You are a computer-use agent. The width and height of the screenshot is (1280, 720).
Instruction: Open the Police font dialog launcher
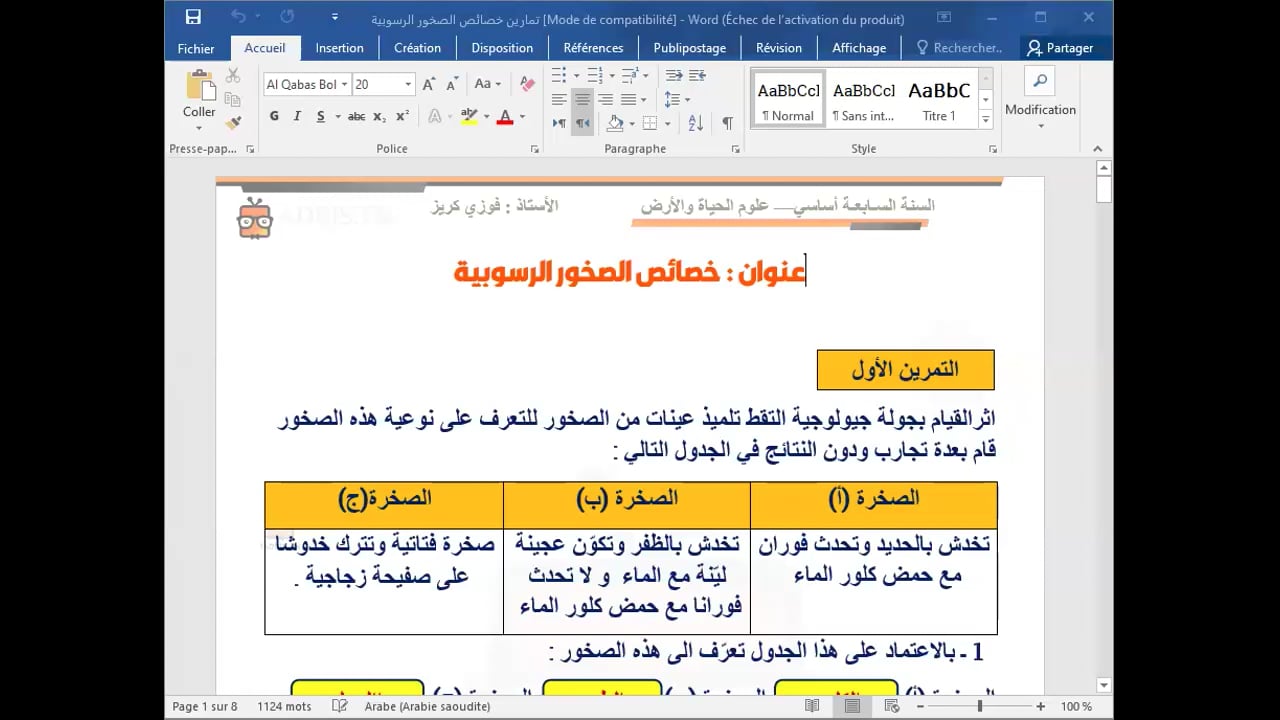[x=535, y=149]
